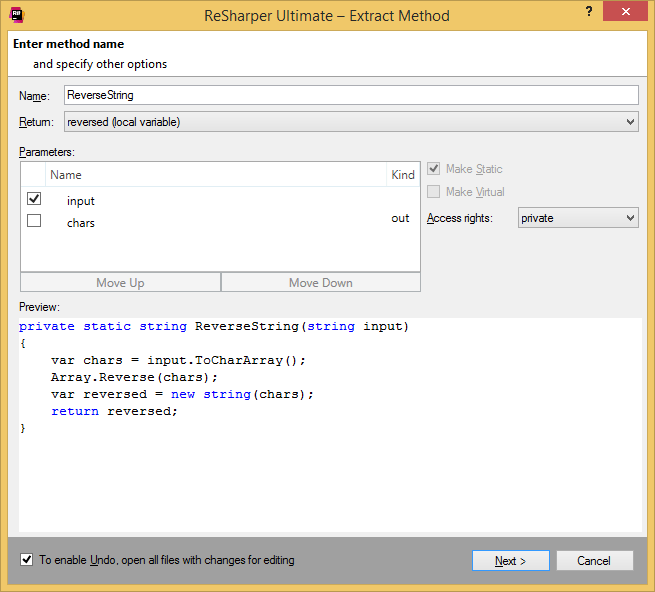Click the method signature line in preview
This screenshot has width=655, height=592.
coord(214,326)
